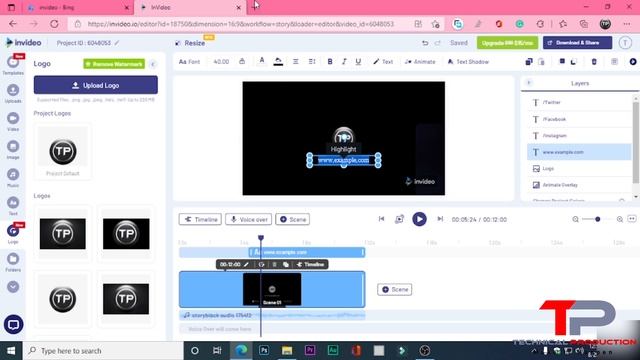Open the line spacing options
This screenshot has width=640, height=360.
click(312, 62)
